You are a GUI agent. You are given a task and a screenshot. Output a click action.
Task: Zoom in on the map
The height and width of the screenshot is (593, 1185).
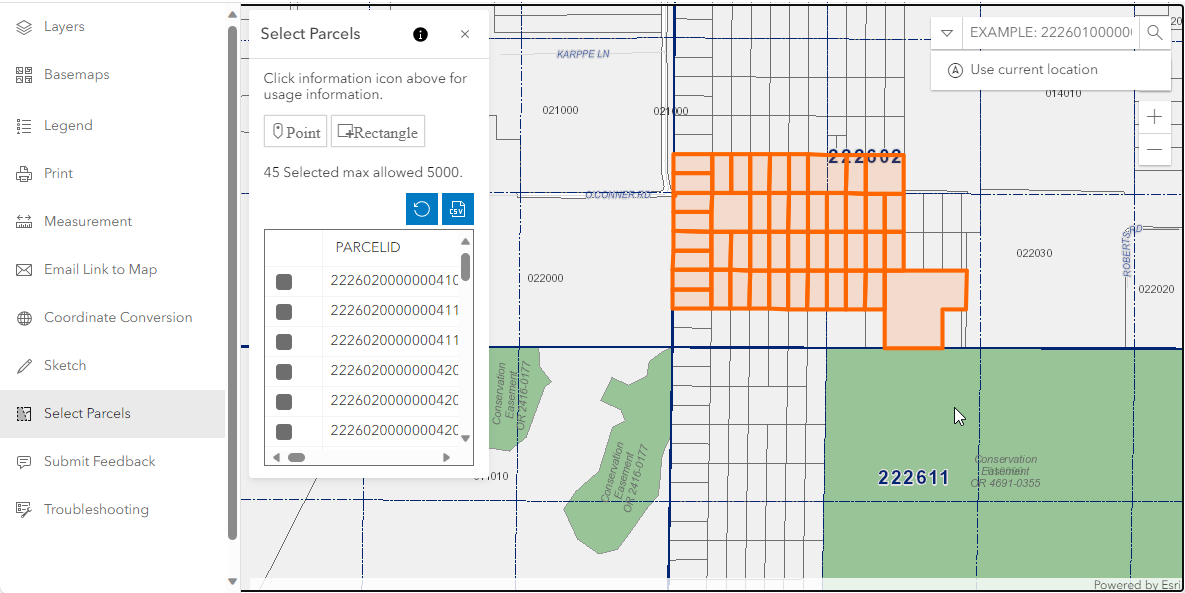[x=1154, y=117]
